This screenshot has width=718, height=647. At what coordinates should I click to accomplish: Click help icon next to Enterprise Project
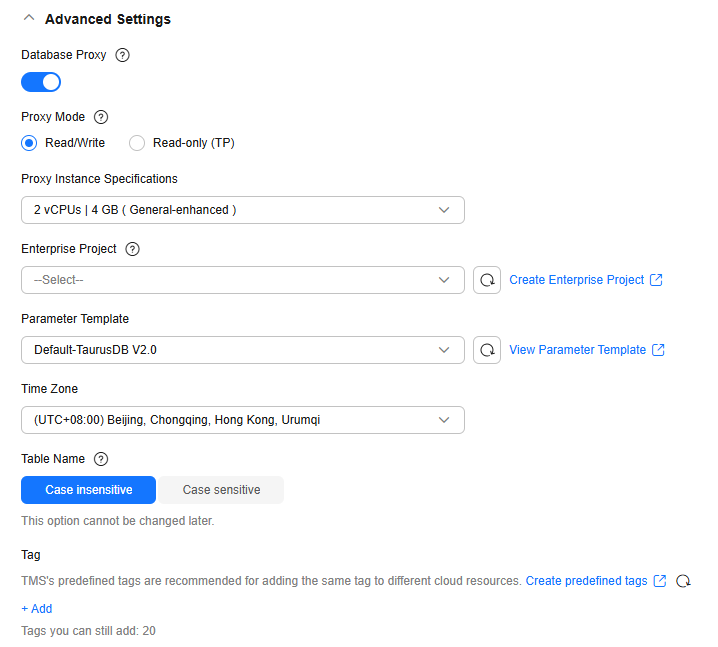tap(132, 249)
